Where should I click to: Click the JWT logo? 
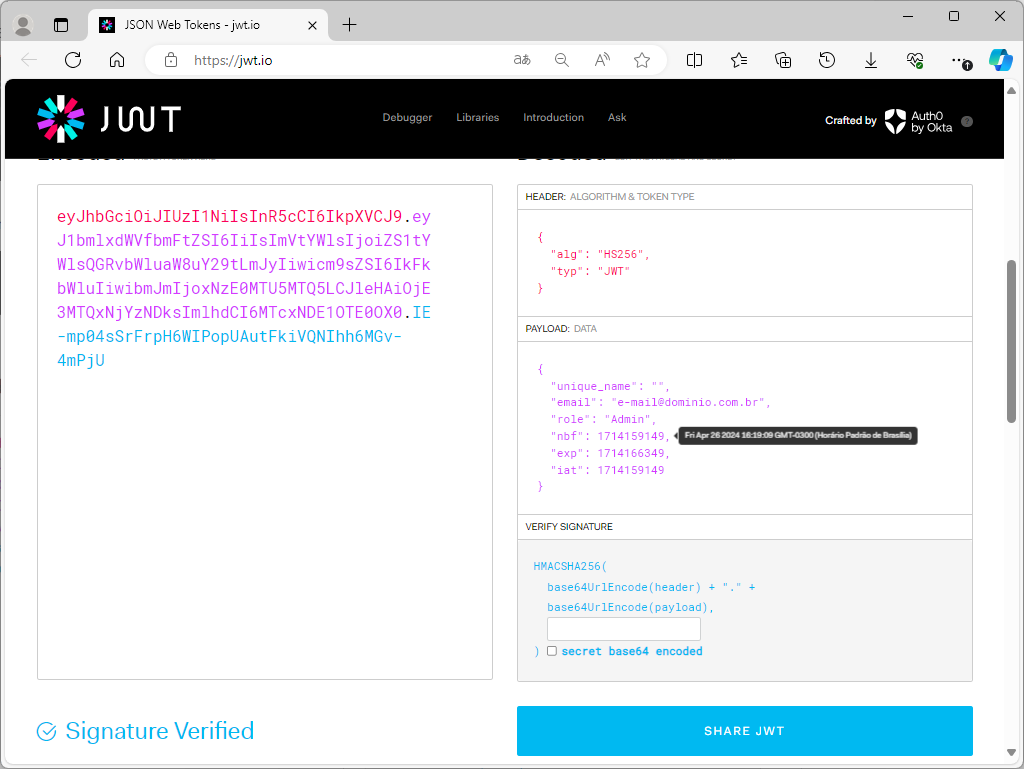(109, 119)
